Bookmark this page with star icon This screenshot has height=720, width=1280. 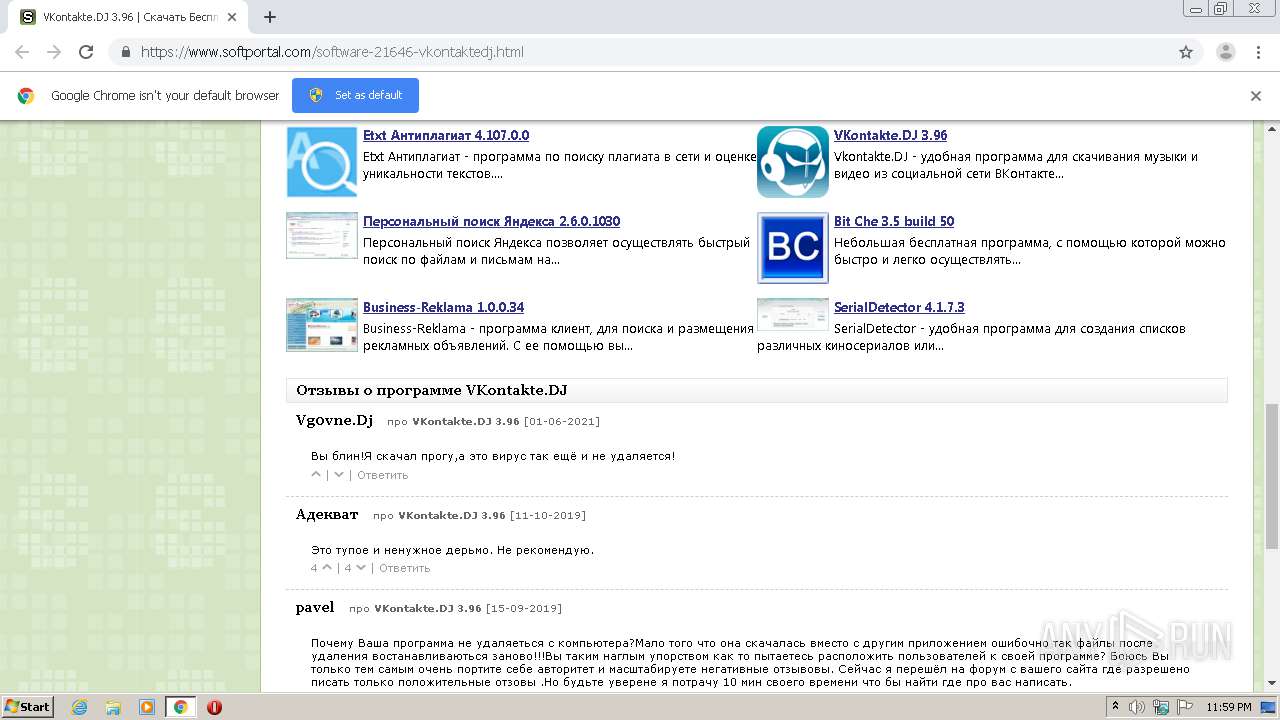[x=1186, y=52]
